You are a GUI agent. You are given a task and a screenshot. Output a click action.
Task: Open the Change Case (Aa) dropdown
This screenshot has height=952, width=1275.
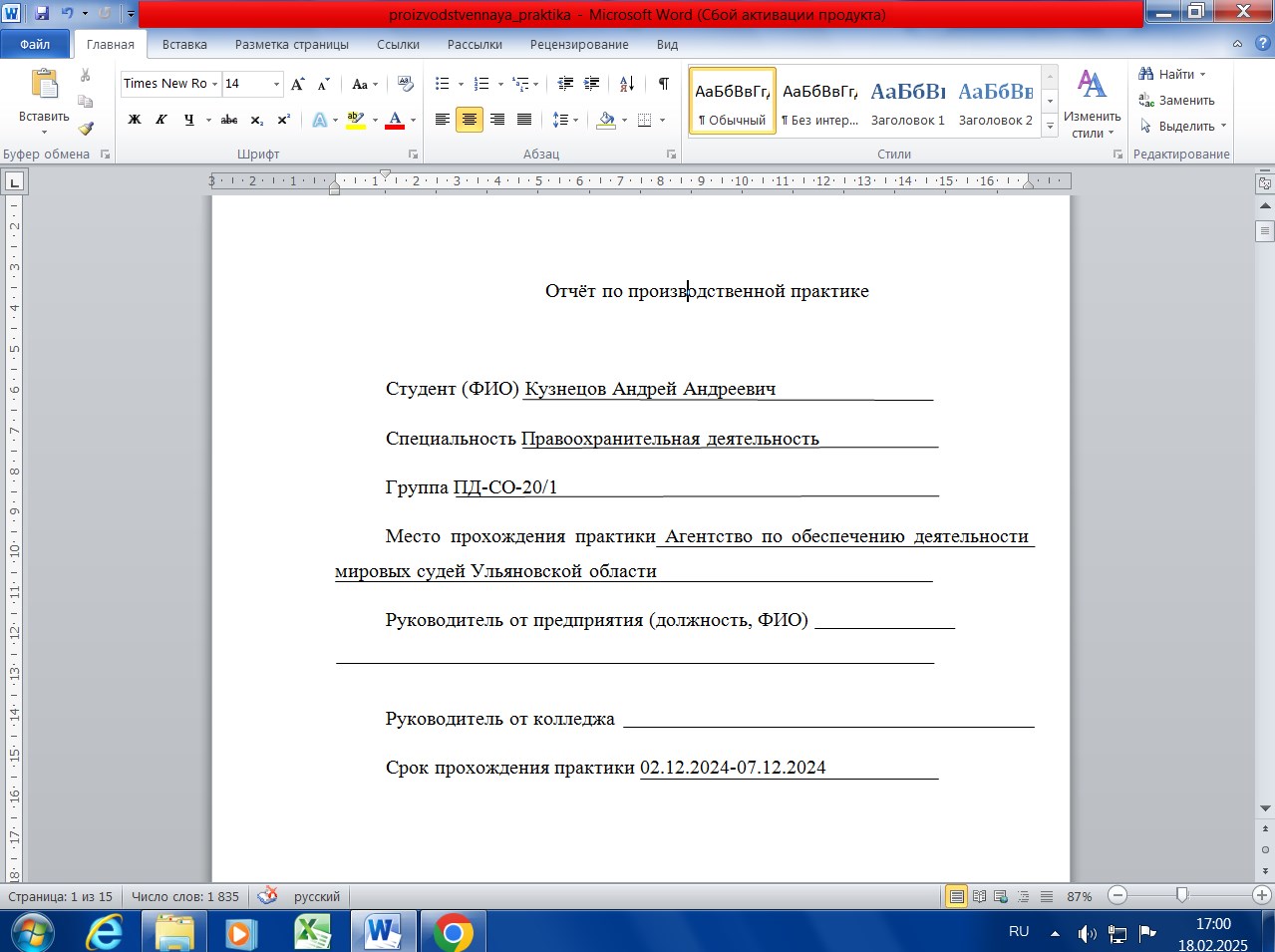pyautogui.click(x=365, y=84)
